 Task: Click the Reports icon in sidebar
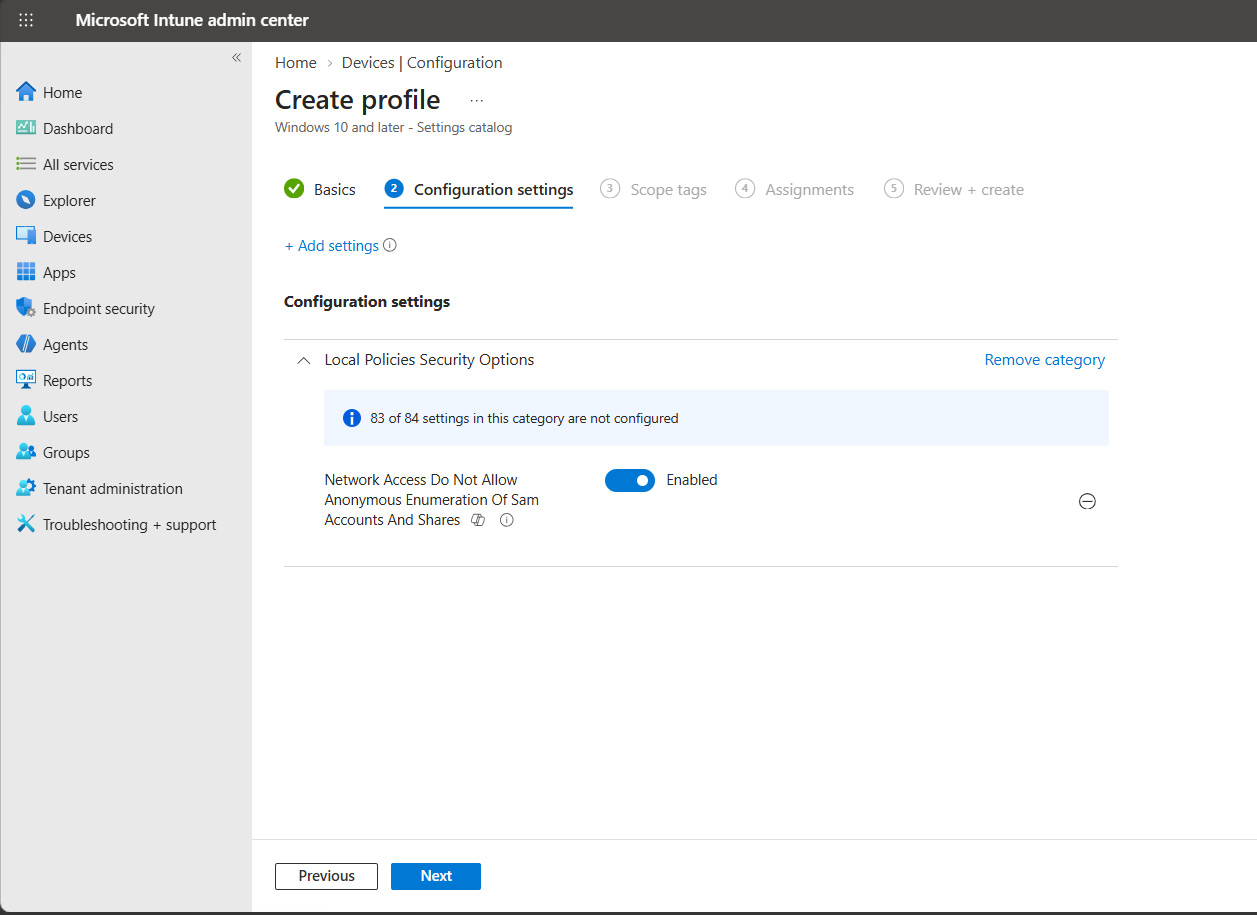click(x=26, y=380)
